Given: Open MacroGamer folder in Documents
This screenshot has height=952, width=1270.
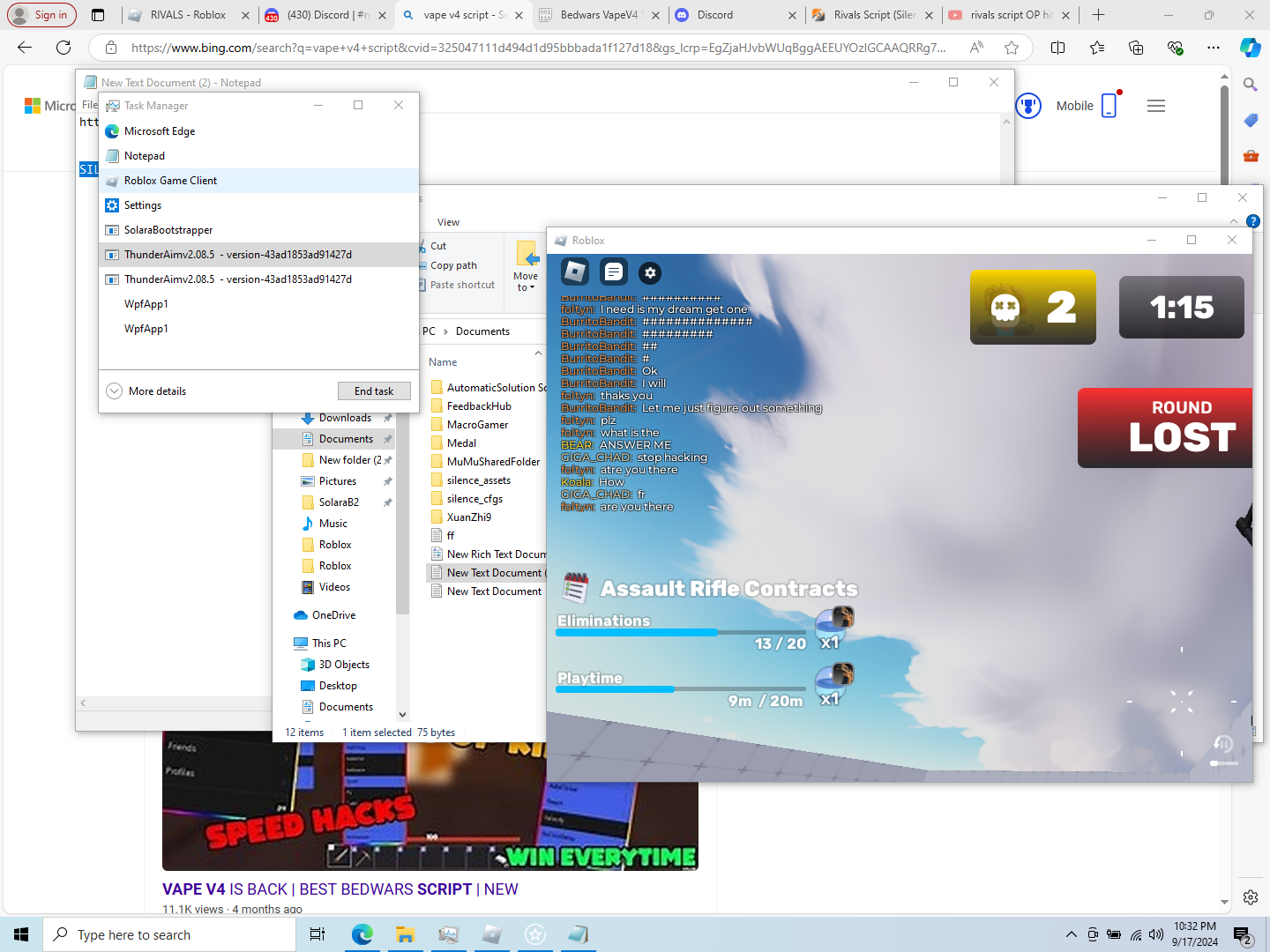Looking at the screenshot, I should coord(477,425).
